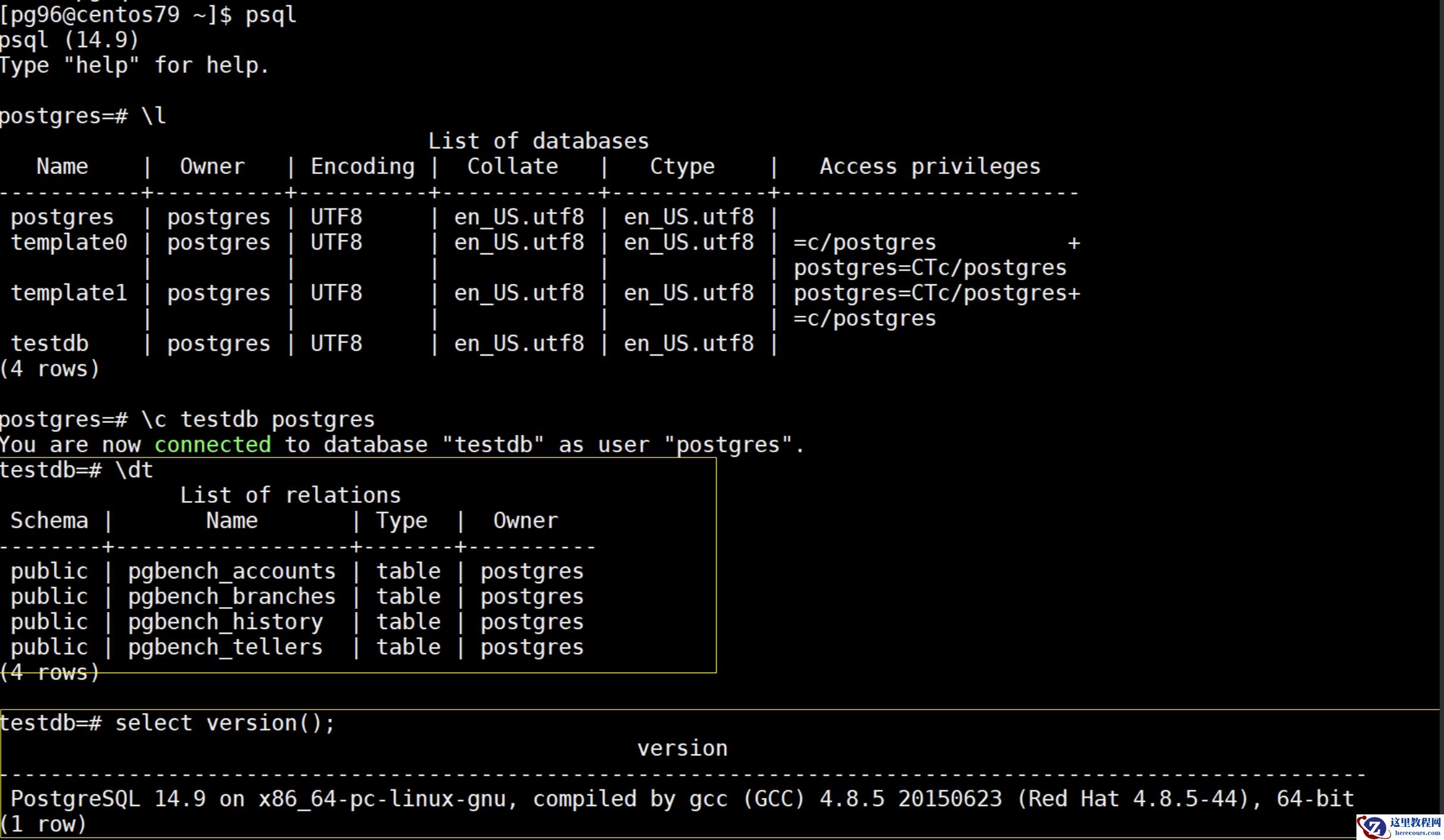
Task: Click 'pgbench_tellers' table name
Action: 225,647
